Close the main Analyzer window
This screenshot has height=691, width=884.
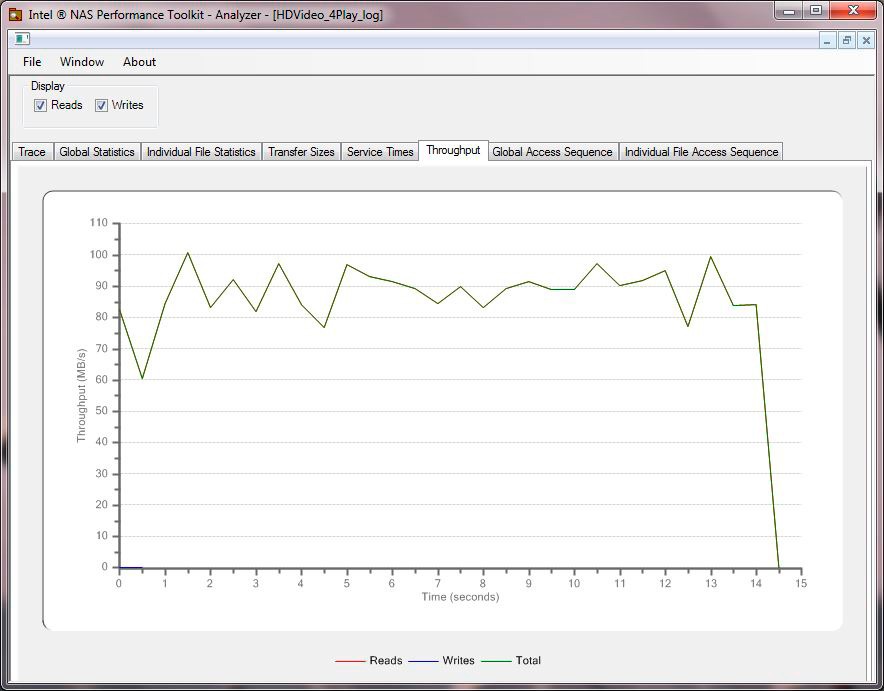pos(854,11)
